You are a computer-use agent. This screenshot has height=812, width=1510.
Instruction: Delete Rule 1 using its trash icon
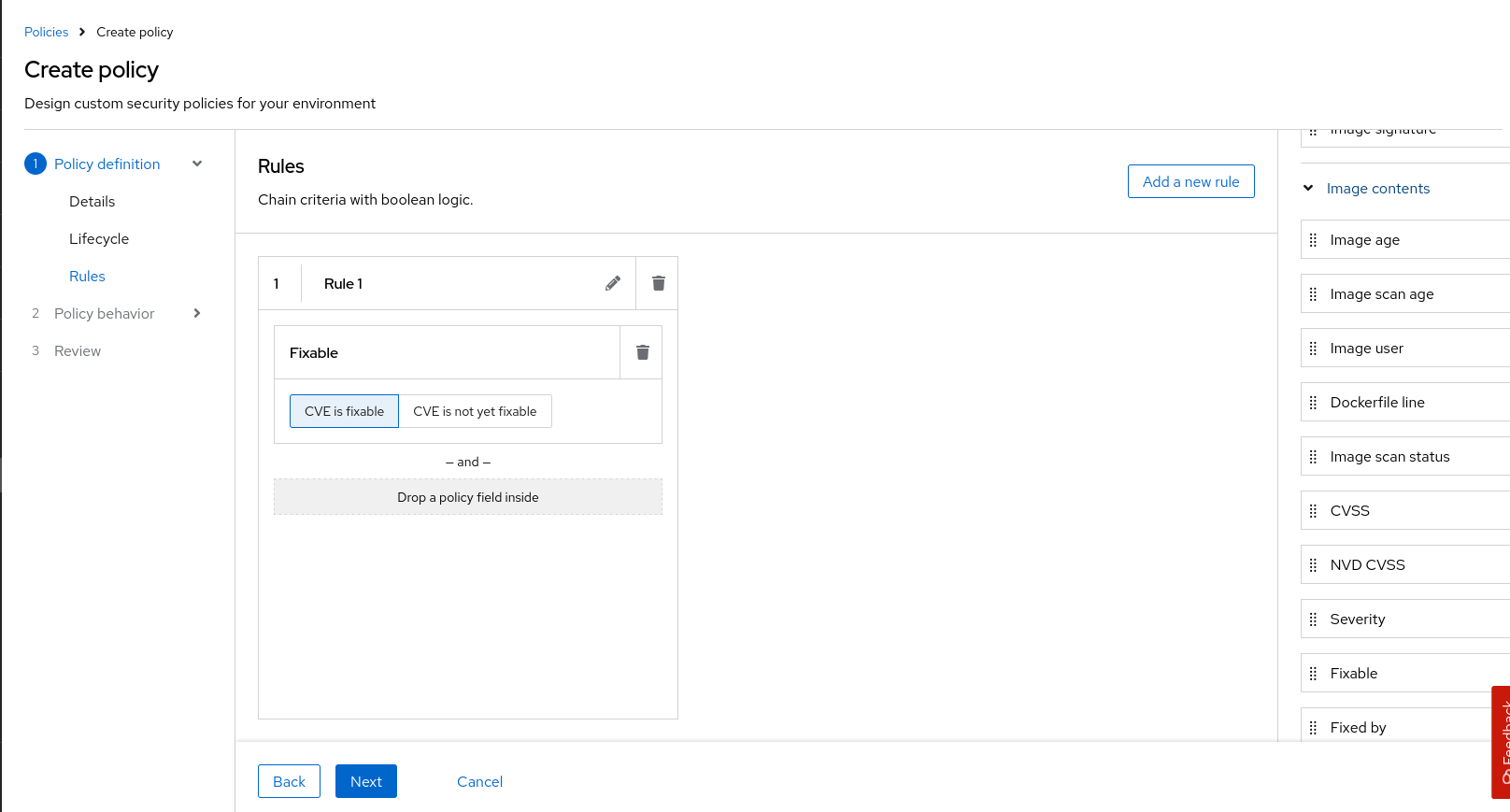658,283
